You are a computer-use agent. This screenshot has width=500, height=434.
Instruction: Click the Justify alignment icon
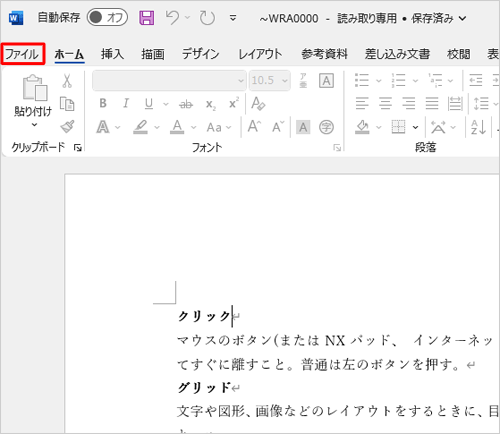pyautogui.click(x=432, y=103)
